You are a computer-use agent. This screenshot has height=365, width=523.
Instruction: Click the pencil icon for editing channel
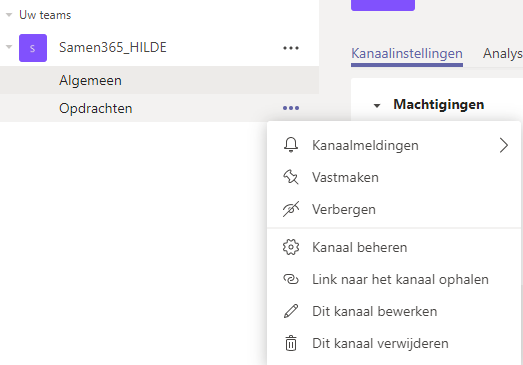point(291,311)
